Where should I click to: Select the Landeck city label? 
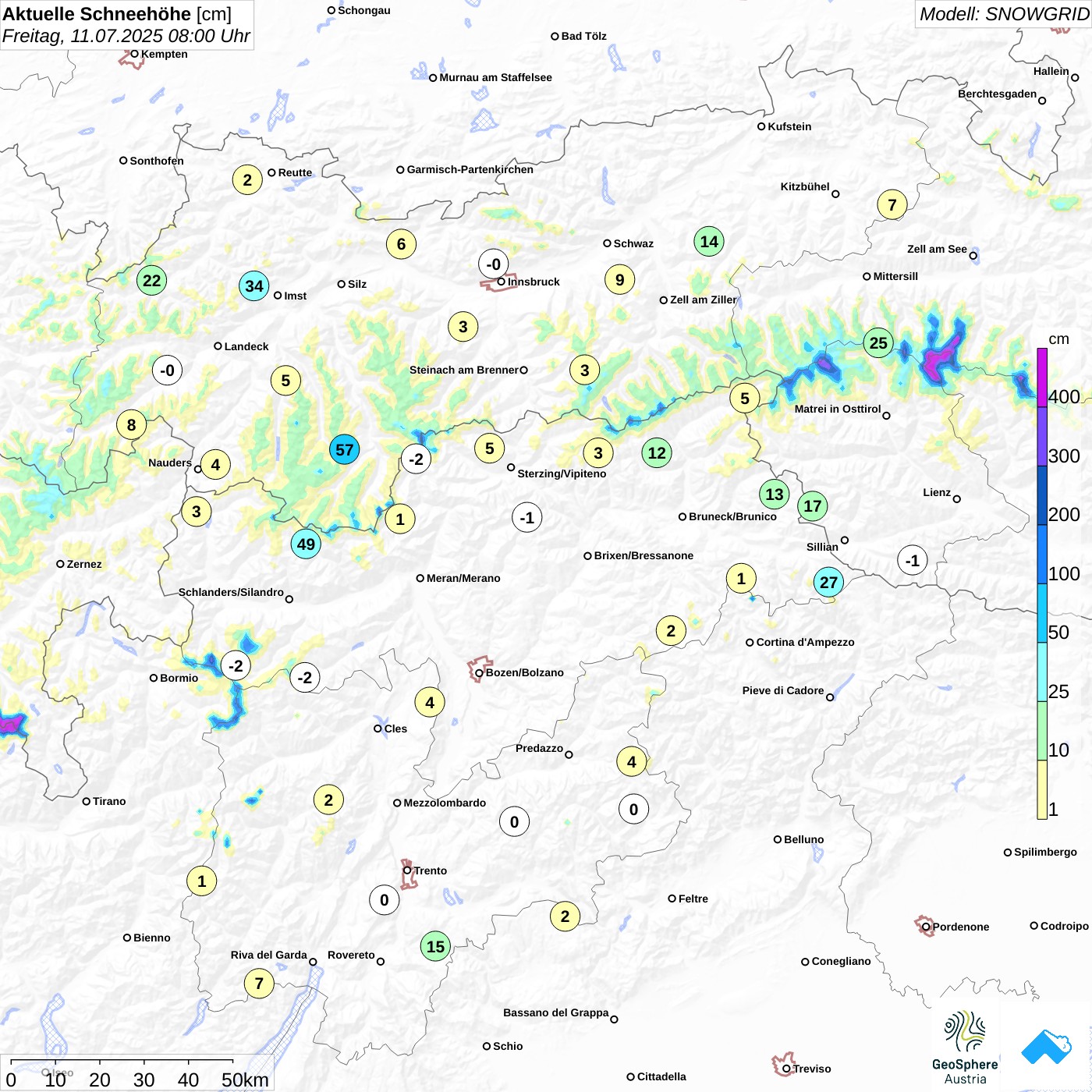coord(246,346)
